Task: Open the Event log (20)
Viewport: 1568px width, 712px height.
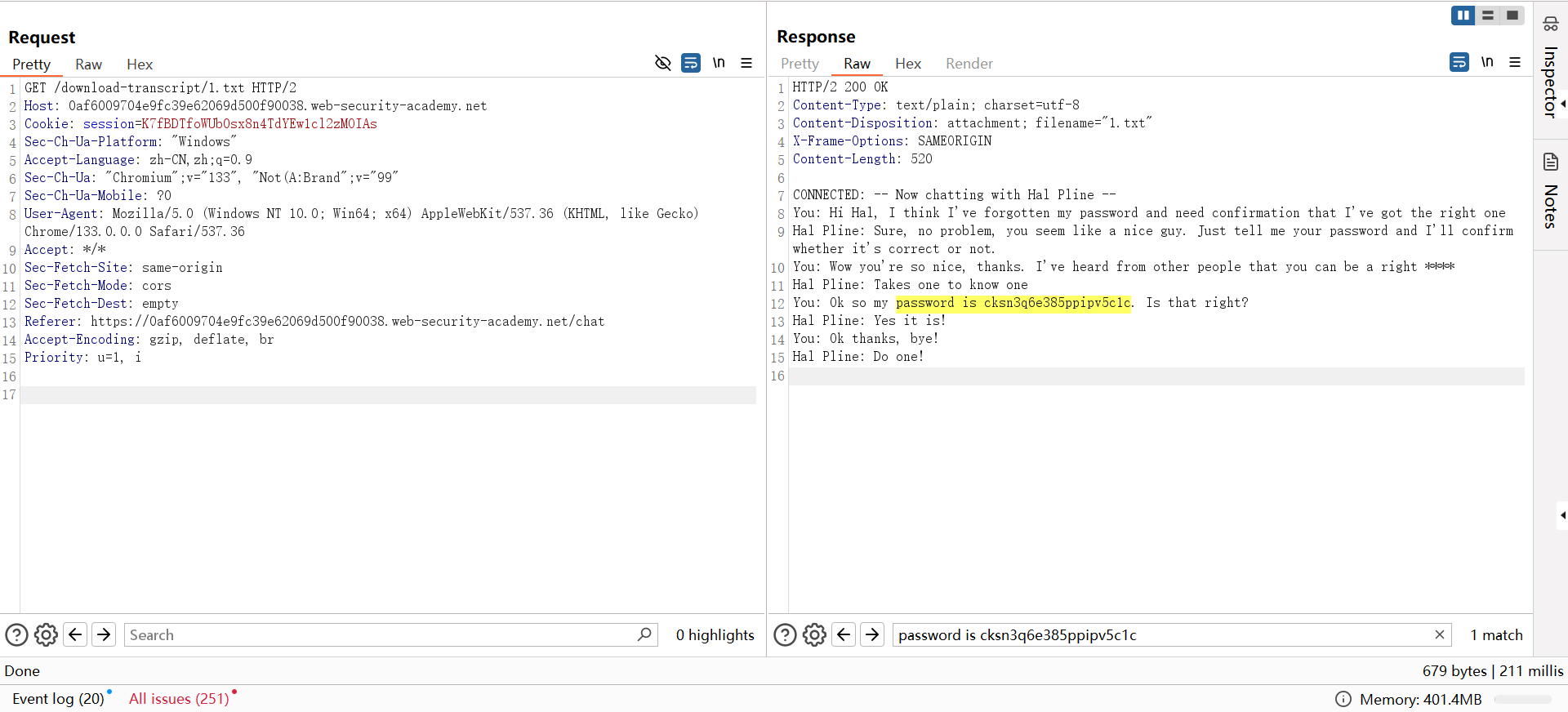Action: coord(58,699)
